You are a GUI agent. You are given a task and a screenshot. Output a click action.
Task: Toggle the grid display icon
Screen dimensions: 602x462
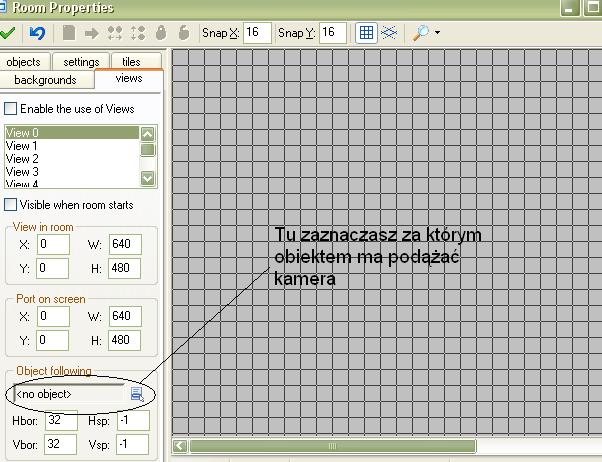coord(367,33)
